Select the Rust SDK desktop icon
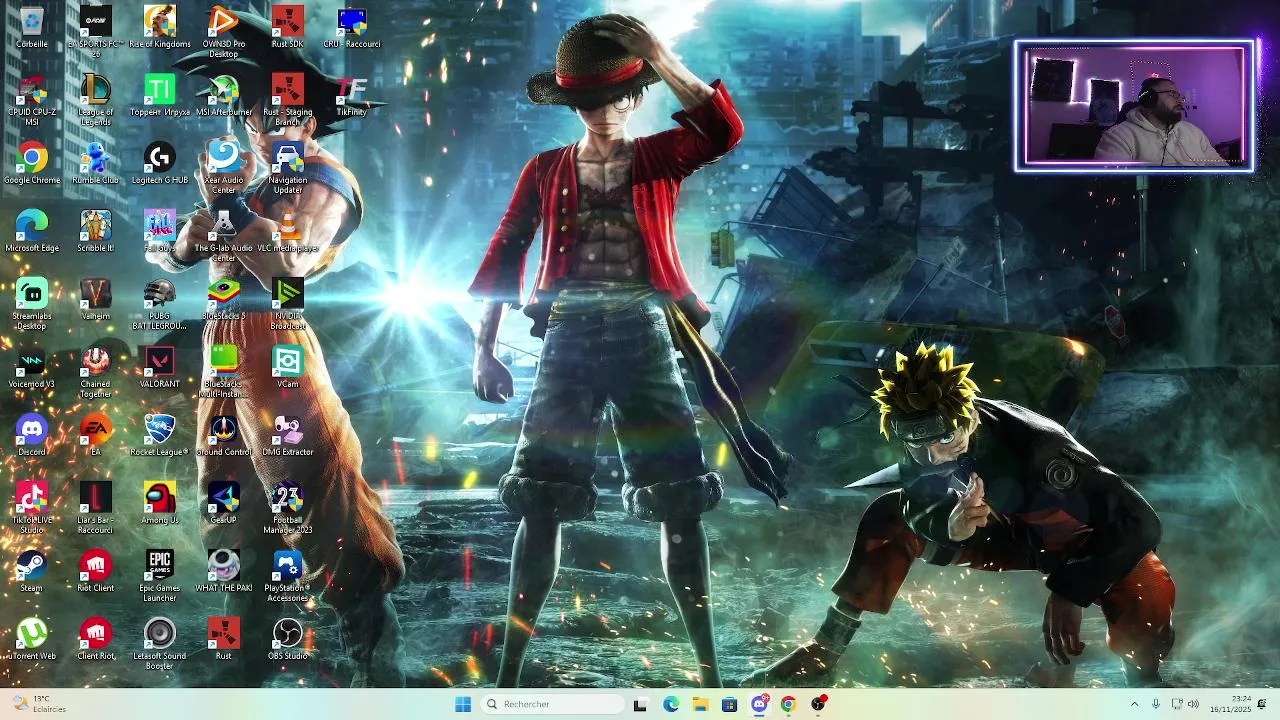This screenshot has height=720, width=1280. pyautogui.click(x=288, y=27)
